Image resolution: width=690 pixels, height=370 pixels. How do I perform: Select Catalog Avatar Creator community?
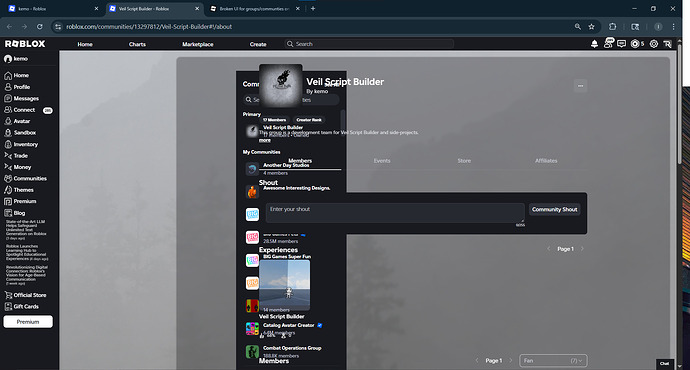click(289, 325)
